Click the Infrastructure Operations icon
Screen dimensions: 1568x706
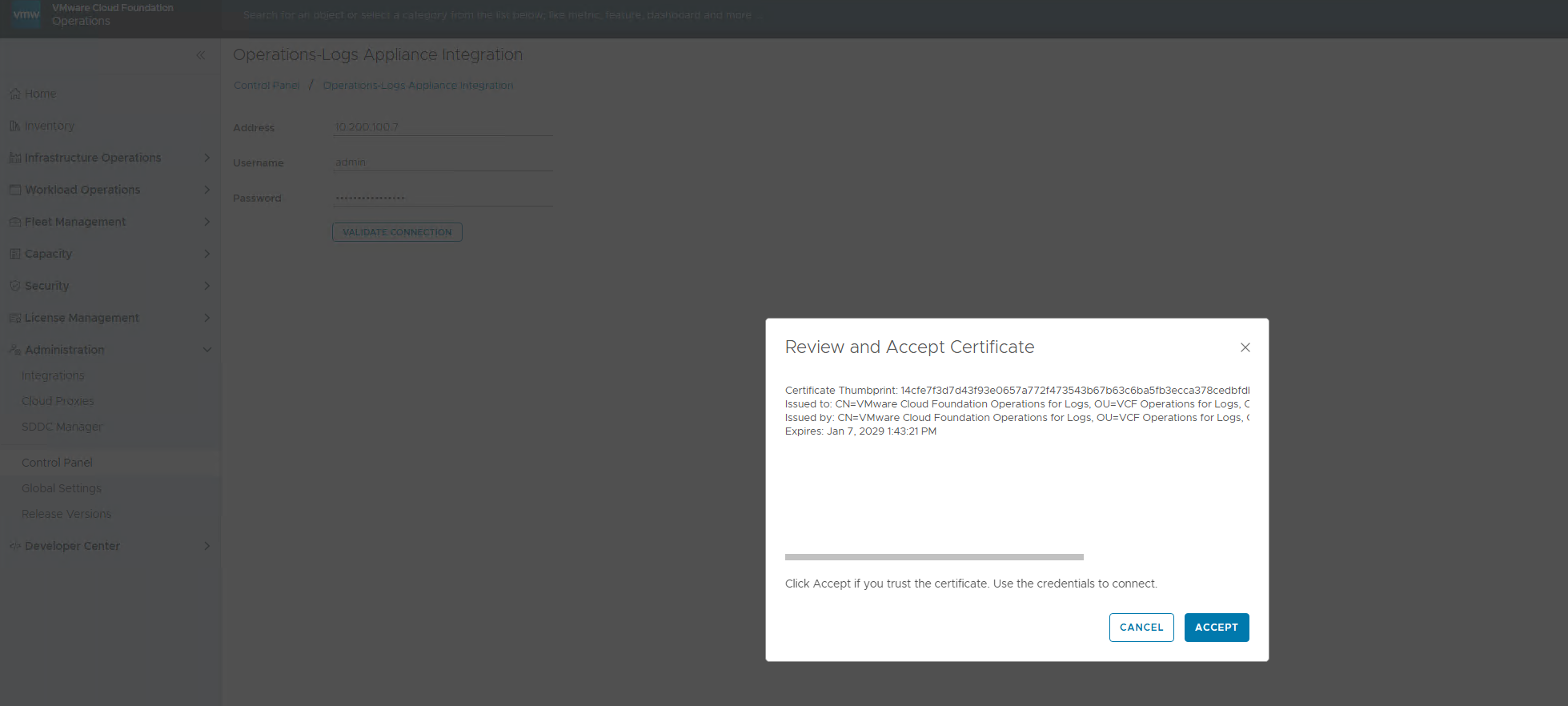(x=14, y=158)
